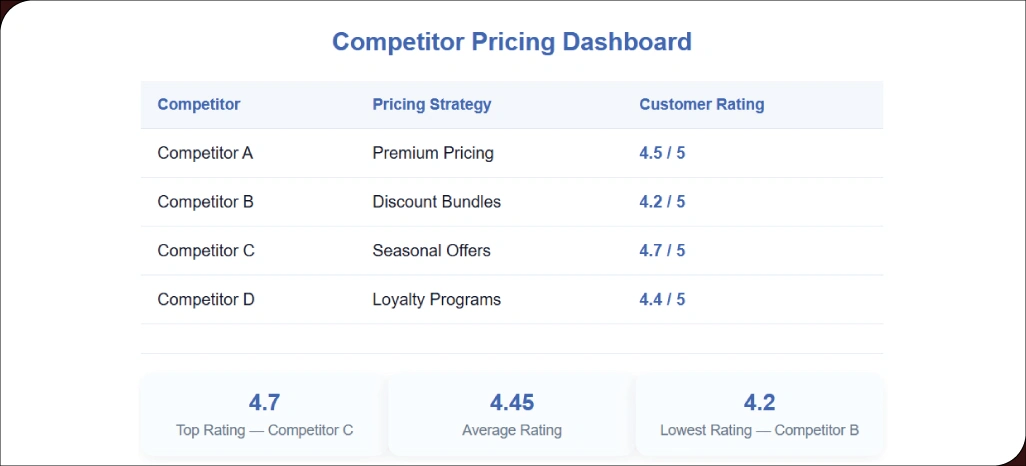Click the Premium Pricing strategy cell
Screen dimensions: 1026x466
[x=433, y=153]
